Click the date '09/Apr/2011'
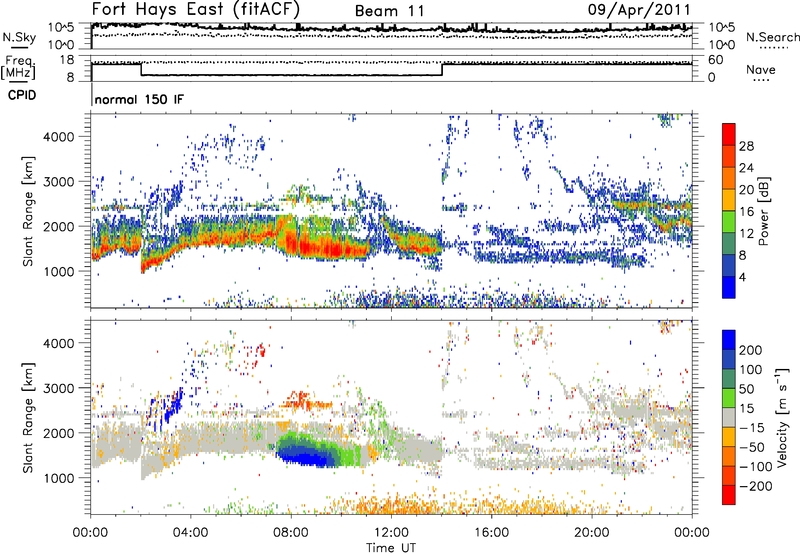 click(x=639, y=10)
